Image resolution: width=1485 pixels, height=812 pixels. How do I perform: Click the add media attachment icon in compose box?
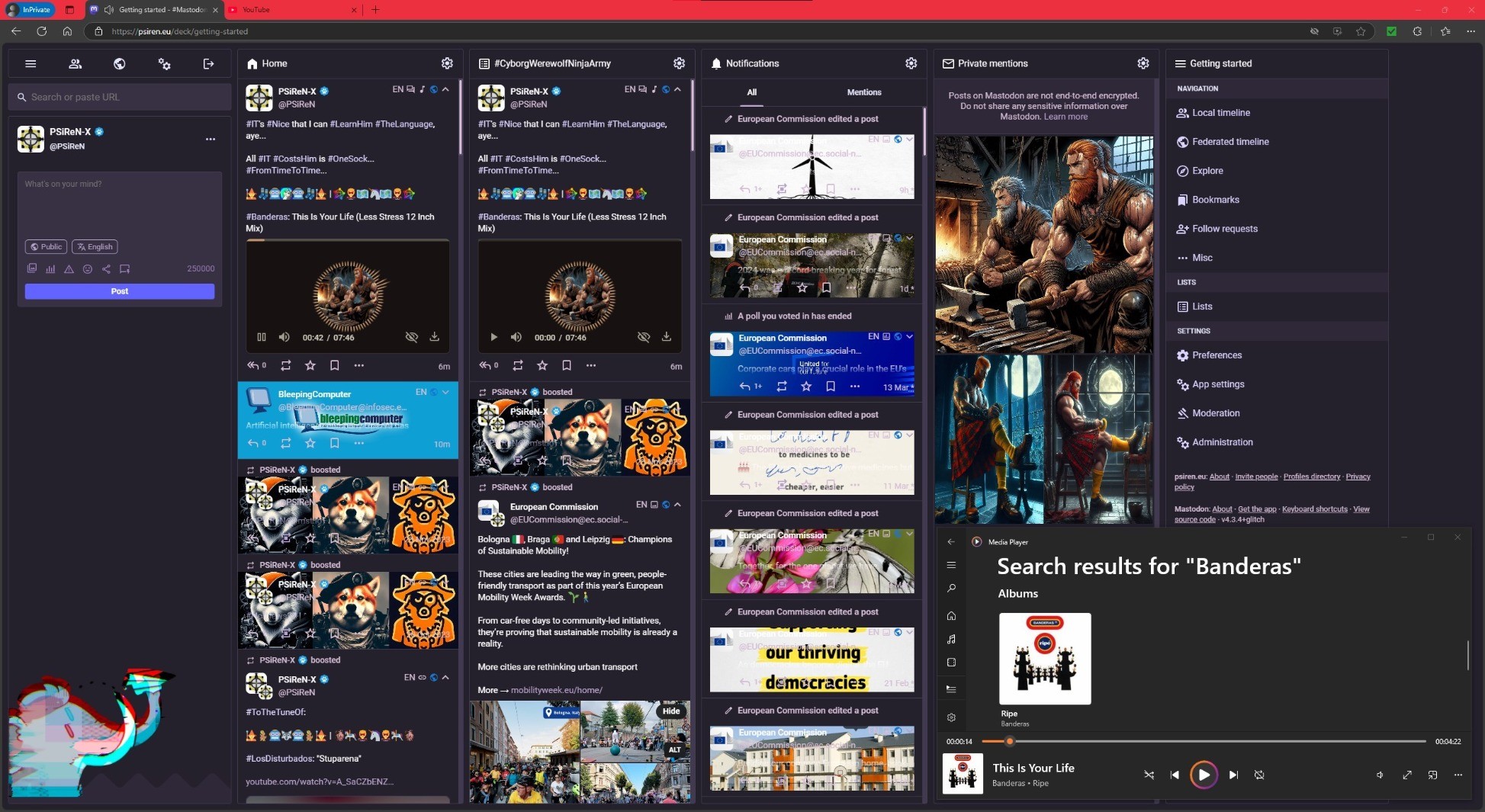pyautogui.click(x=32, y=268)
